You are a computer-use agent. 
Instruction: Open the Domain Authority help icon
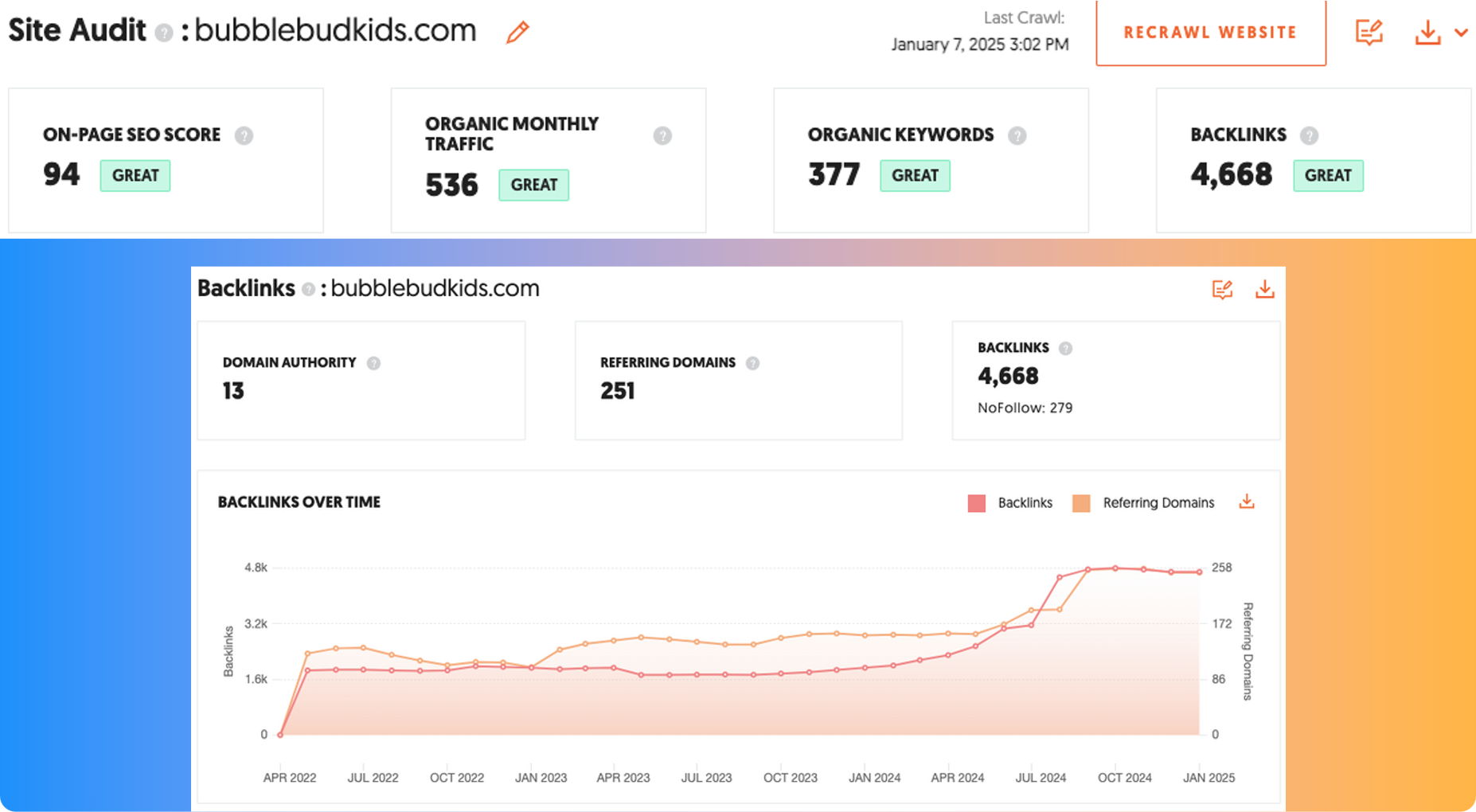[373, 363]
